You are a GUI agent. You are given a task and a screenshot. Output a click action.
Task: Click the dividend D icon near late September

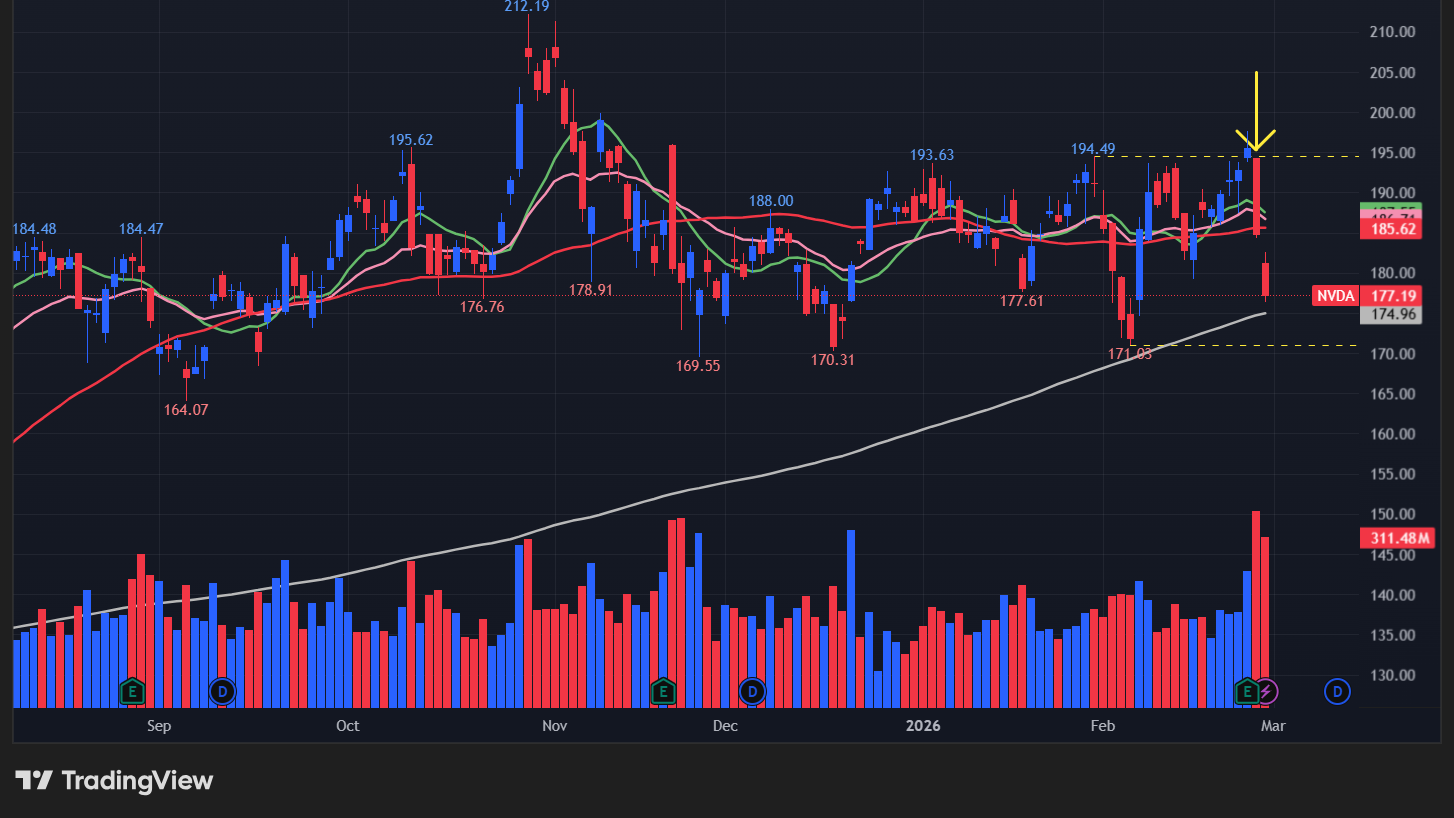coord(222,691)
